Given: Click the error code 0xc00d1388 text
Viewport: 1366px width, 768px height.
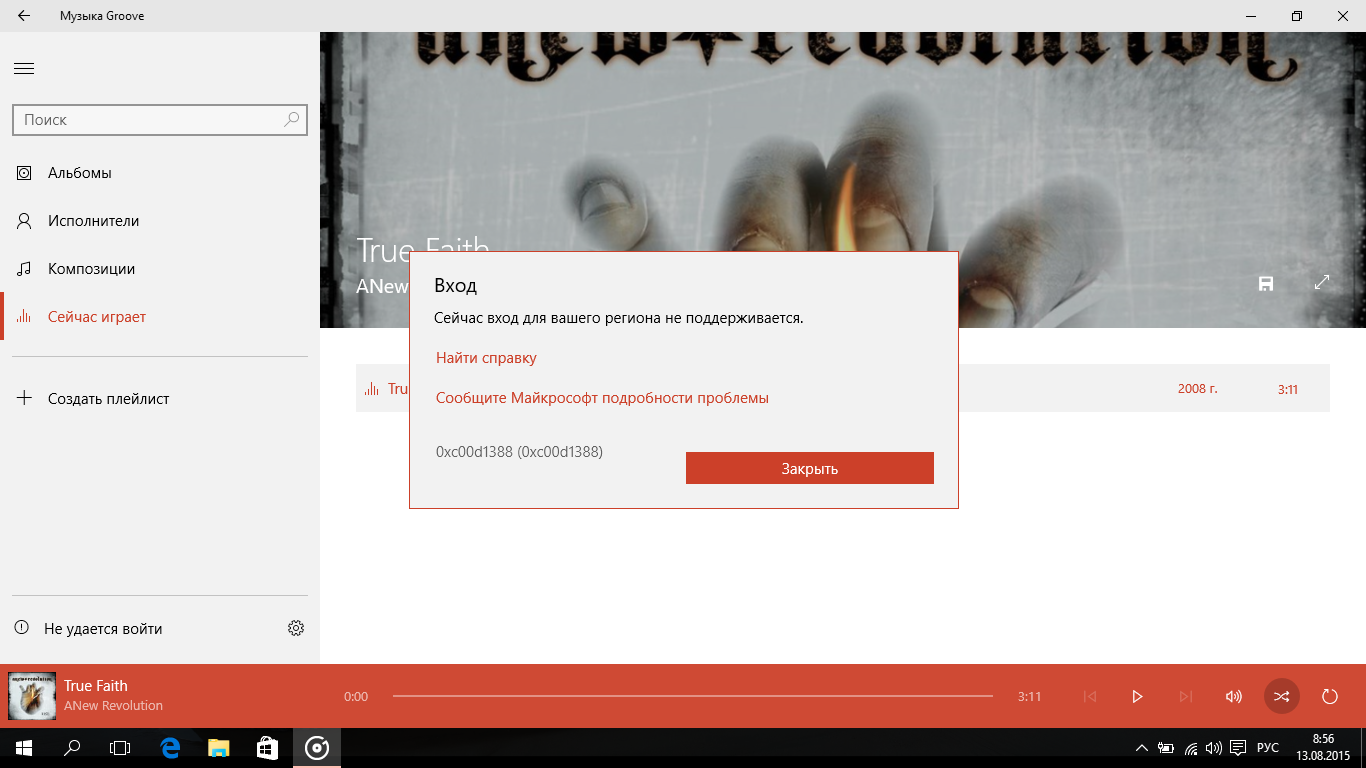Looking at the screenshot, I should click(519, 452).
